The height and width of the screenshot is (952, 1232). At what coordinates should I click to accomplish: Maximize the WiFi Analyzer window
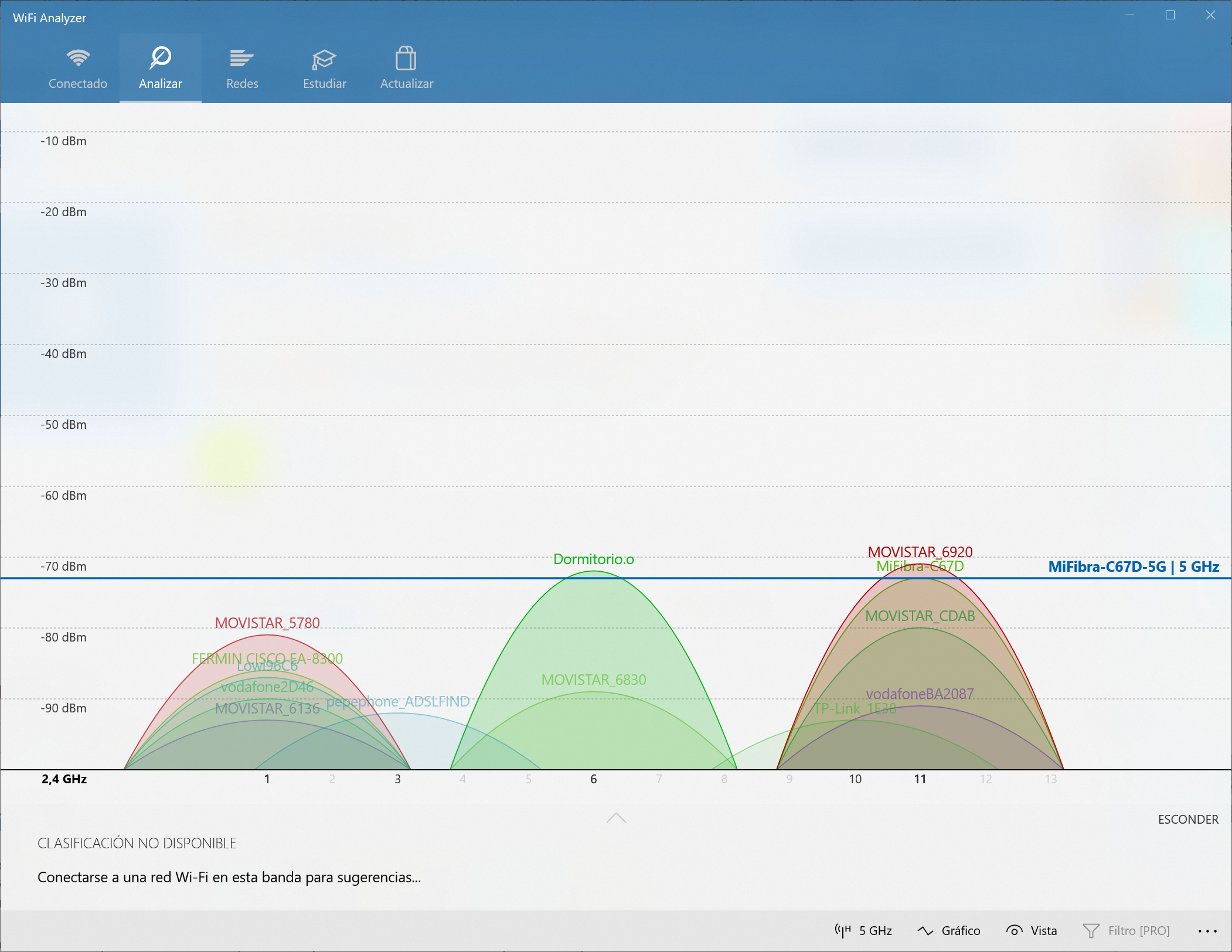[x=1170, y=15]
